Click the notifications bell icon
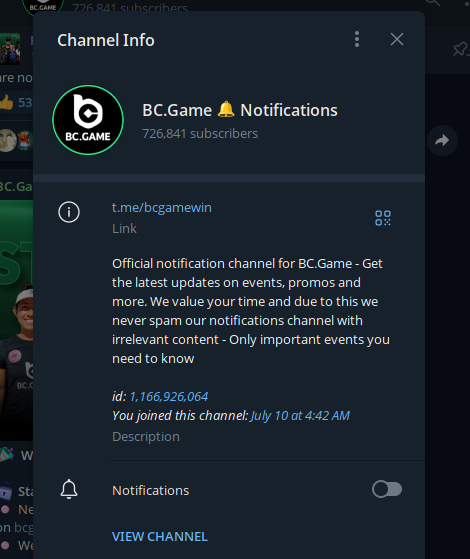 (69, 489)
